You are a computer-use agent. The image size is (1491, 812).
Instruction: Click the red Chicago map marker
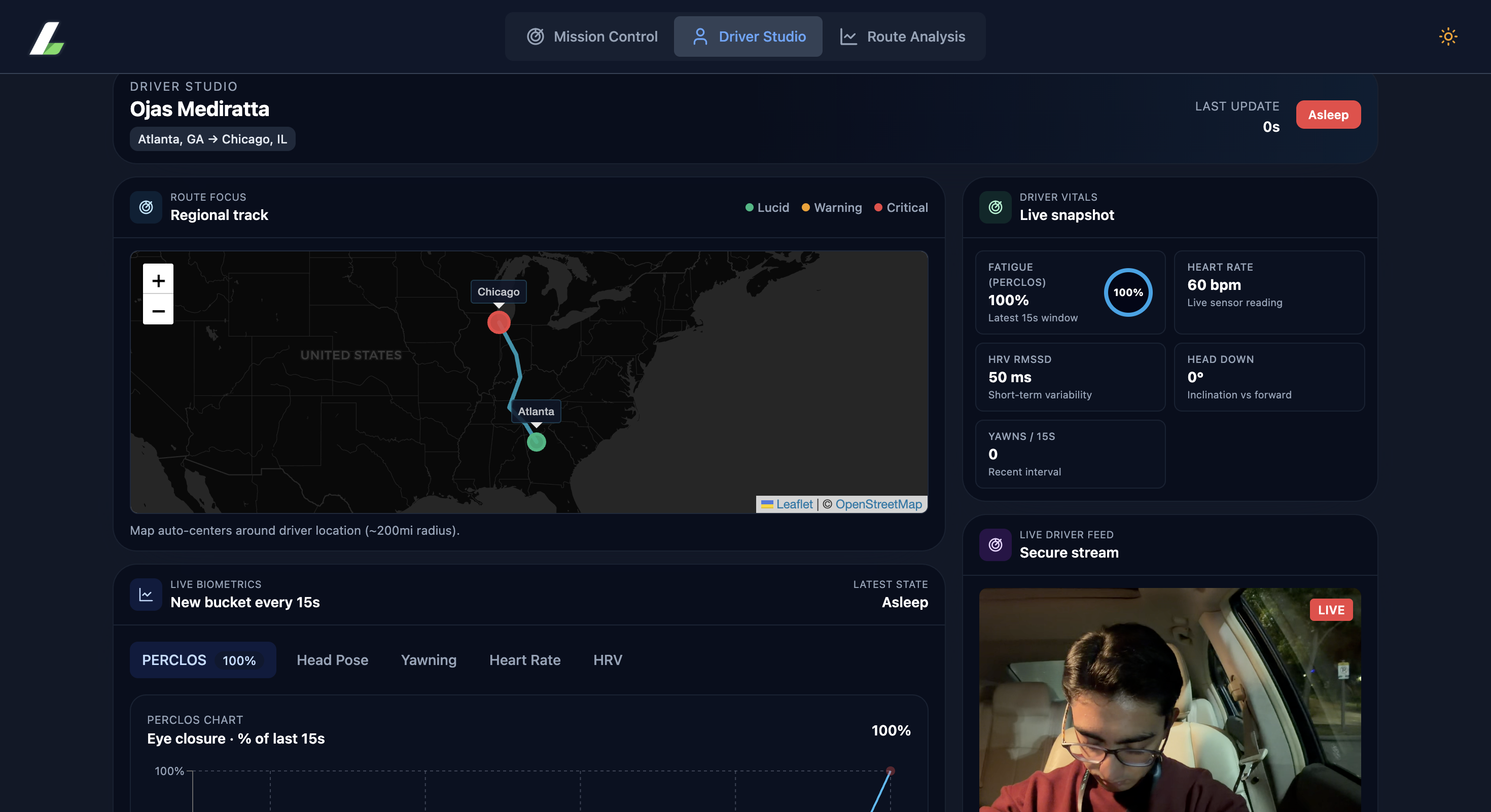tap(499, 322)
